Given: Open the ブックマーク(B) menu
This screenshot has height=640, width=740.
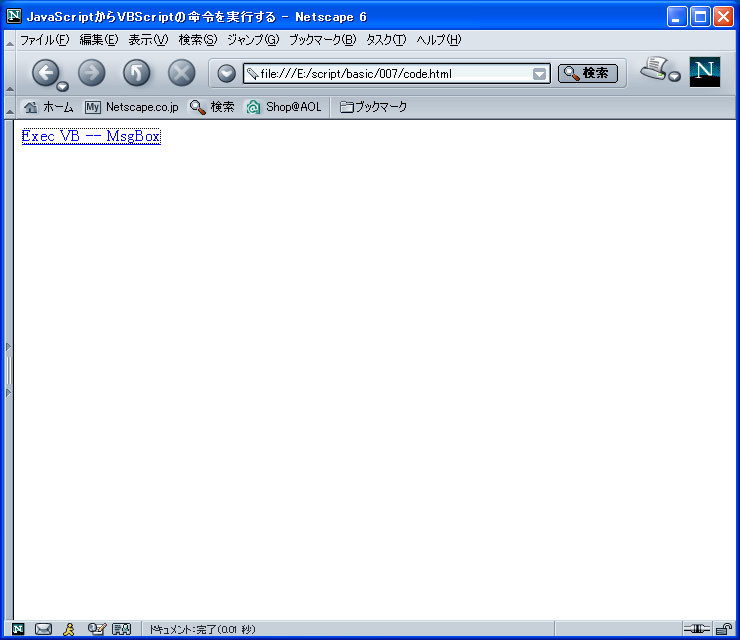Looking at the screenshot, I should click(x=322, y=40).
